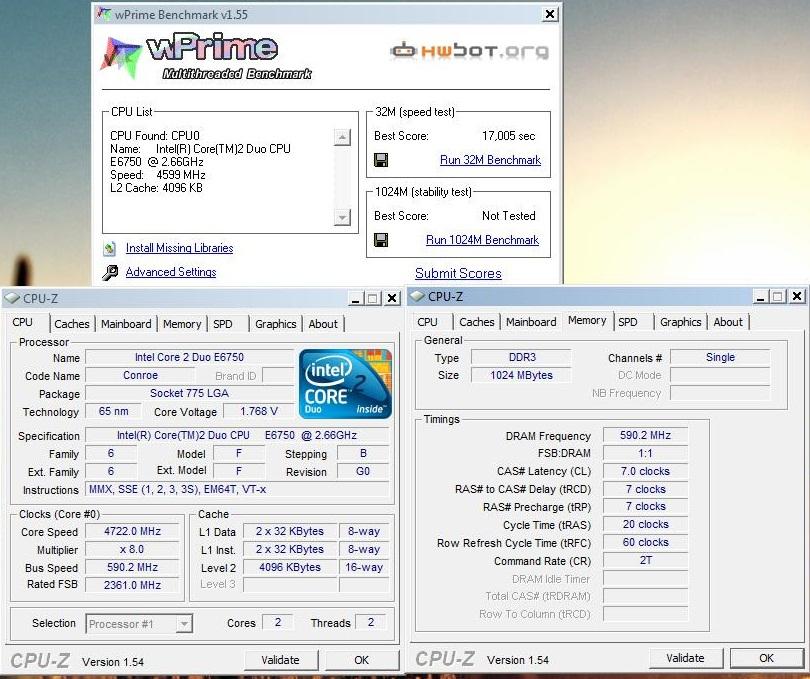
Task: Run the 1024M Benchmark
Action: pos(482,240)
